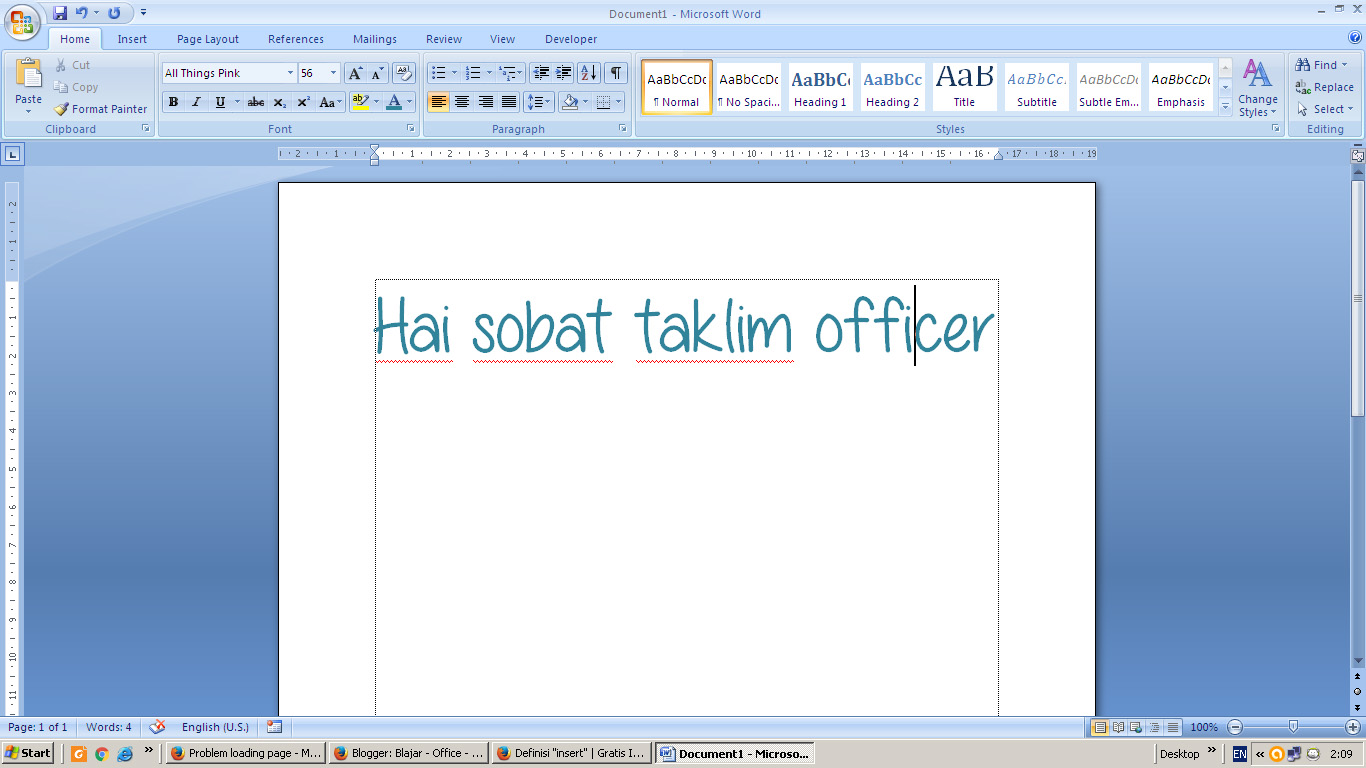Justify the paragraph text

tap(509, 102)
